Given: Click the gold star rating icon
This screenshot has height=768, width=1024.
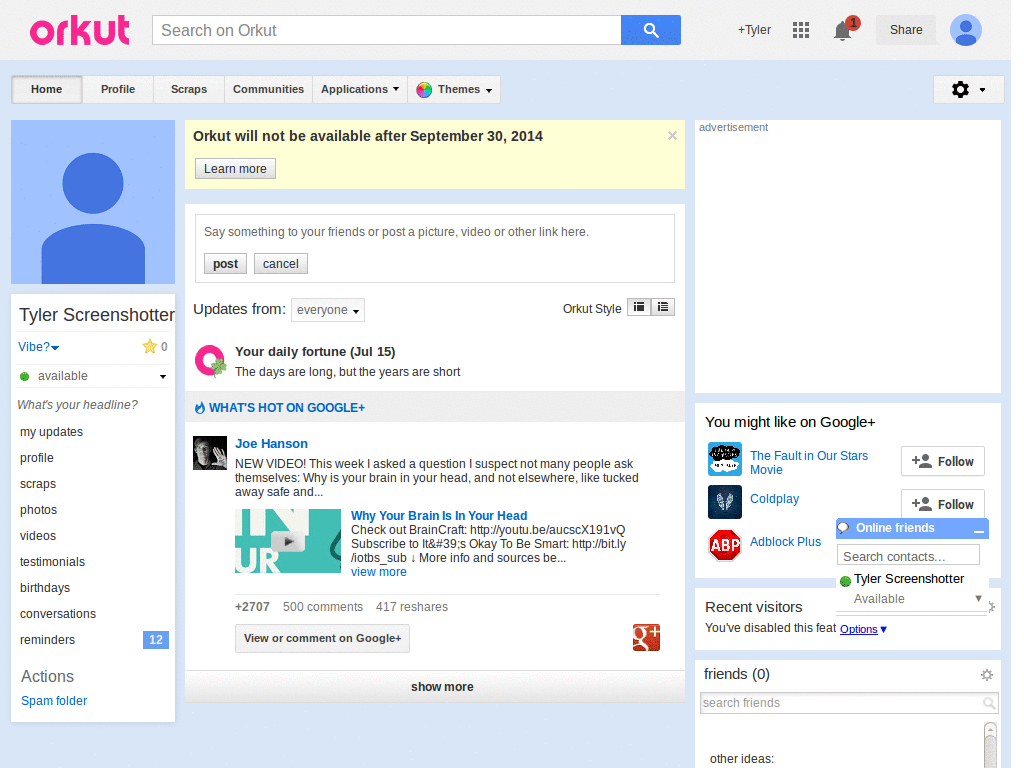Looking at the screenshot, I should [x=150, y=346].
